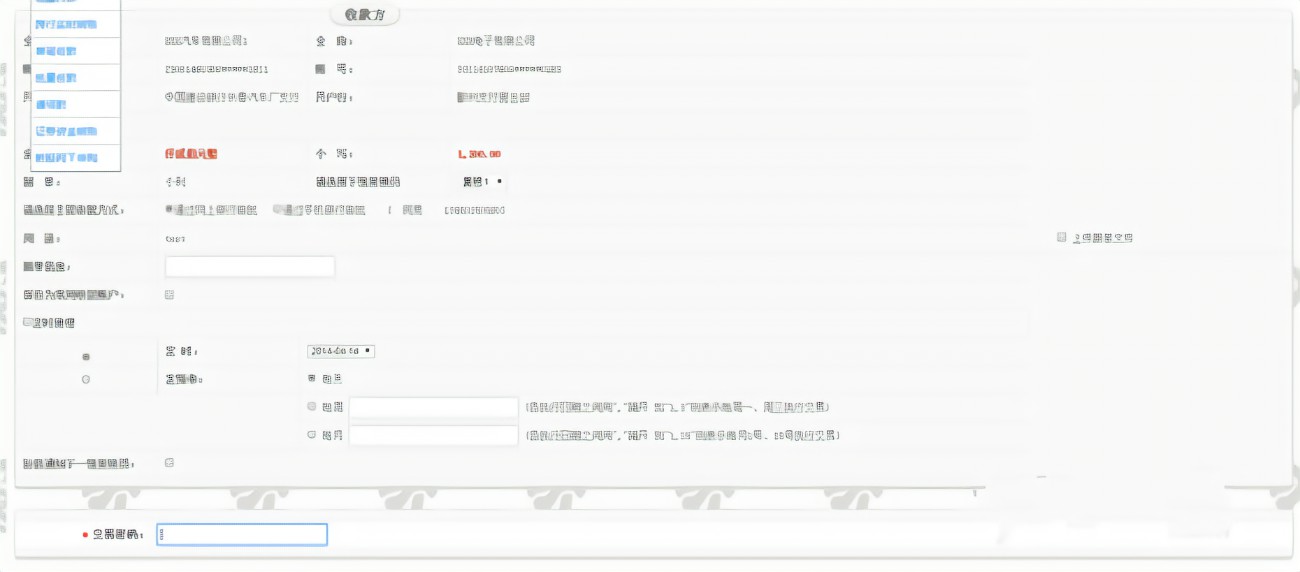The height and width of the screenshot is (572, 1300).
Task: Open the date dropdown showing a 2014 date
Action: pos(341,351)
